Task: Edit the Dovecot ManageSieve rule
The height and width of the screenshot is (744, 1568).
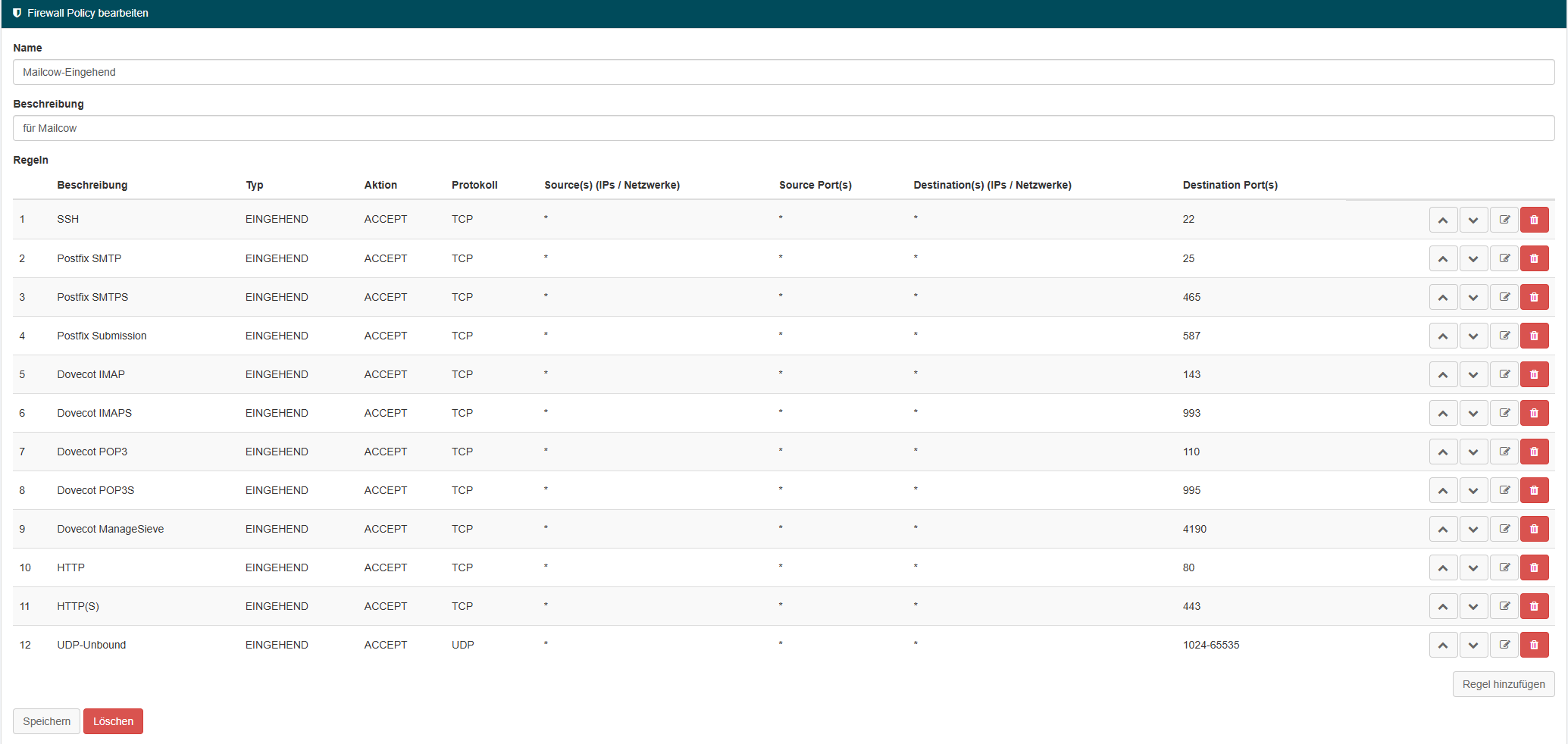Action: pyautogui.click(x=1504, y=529)
